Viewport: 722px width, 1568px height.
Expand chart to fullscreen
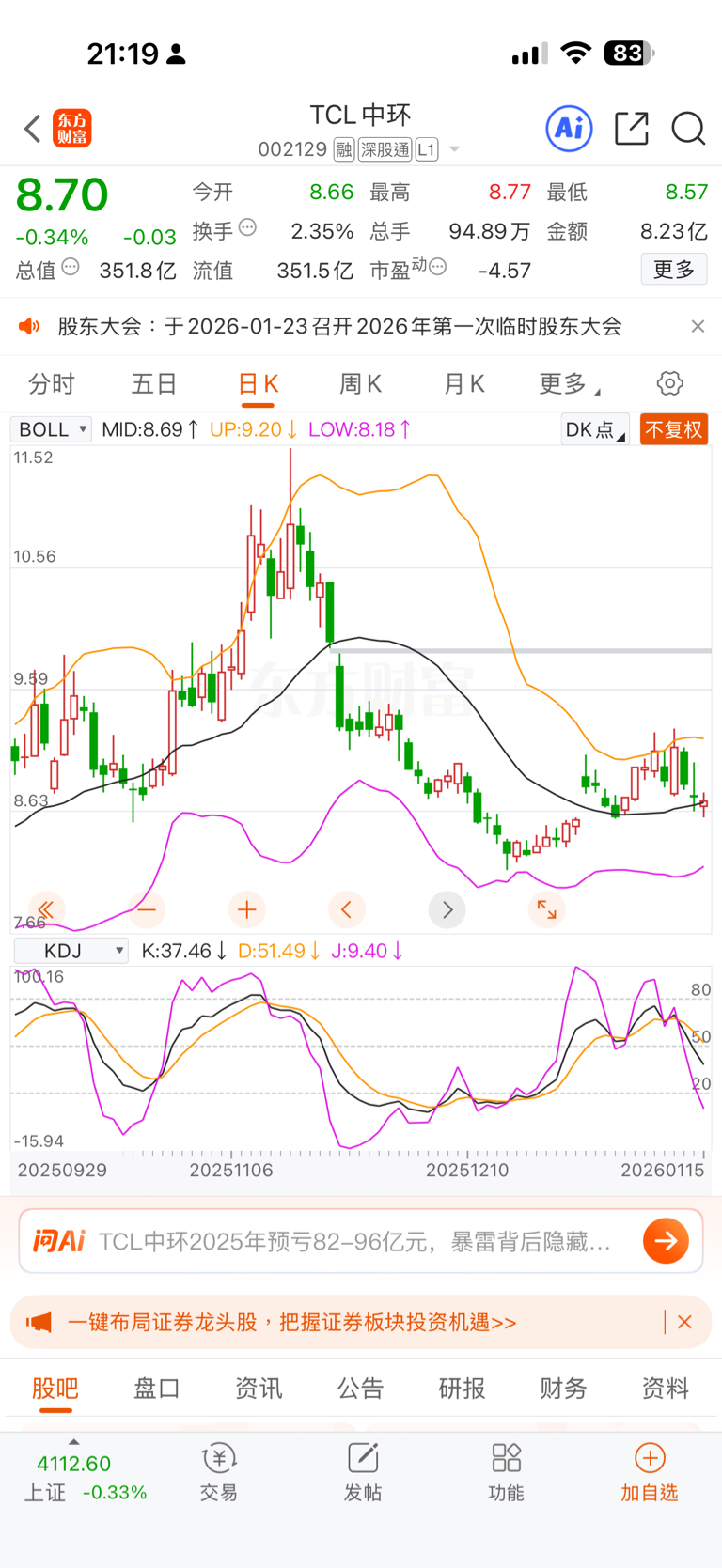click(547, 909)
